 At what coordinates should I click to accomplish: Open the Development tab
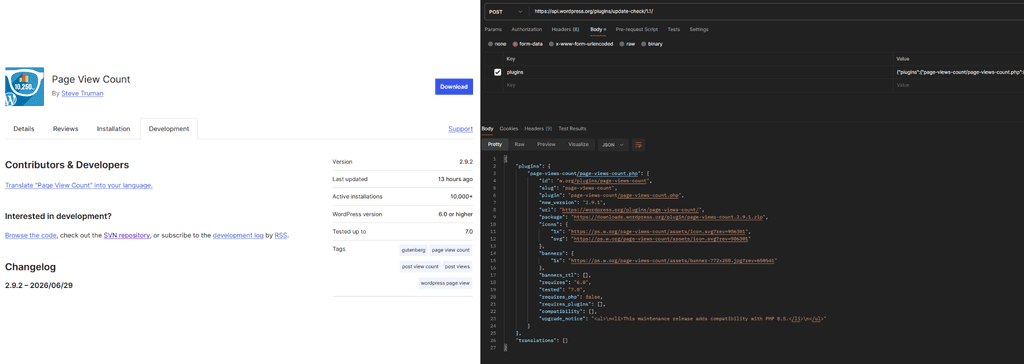169,129
